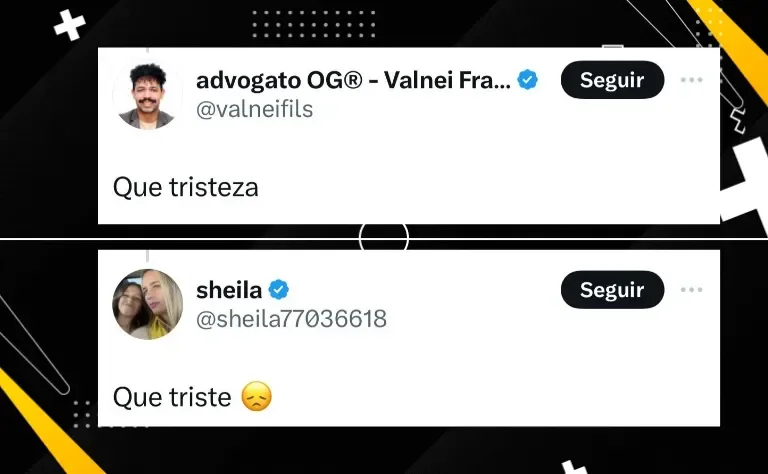Select the "Que tristeza" tweet text

tap(186, 188)
